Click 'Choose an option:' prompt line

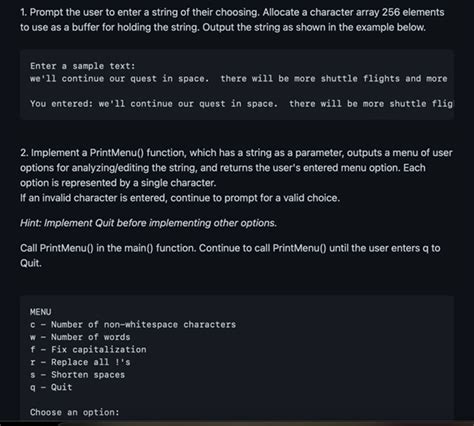[x=75, y=412]
